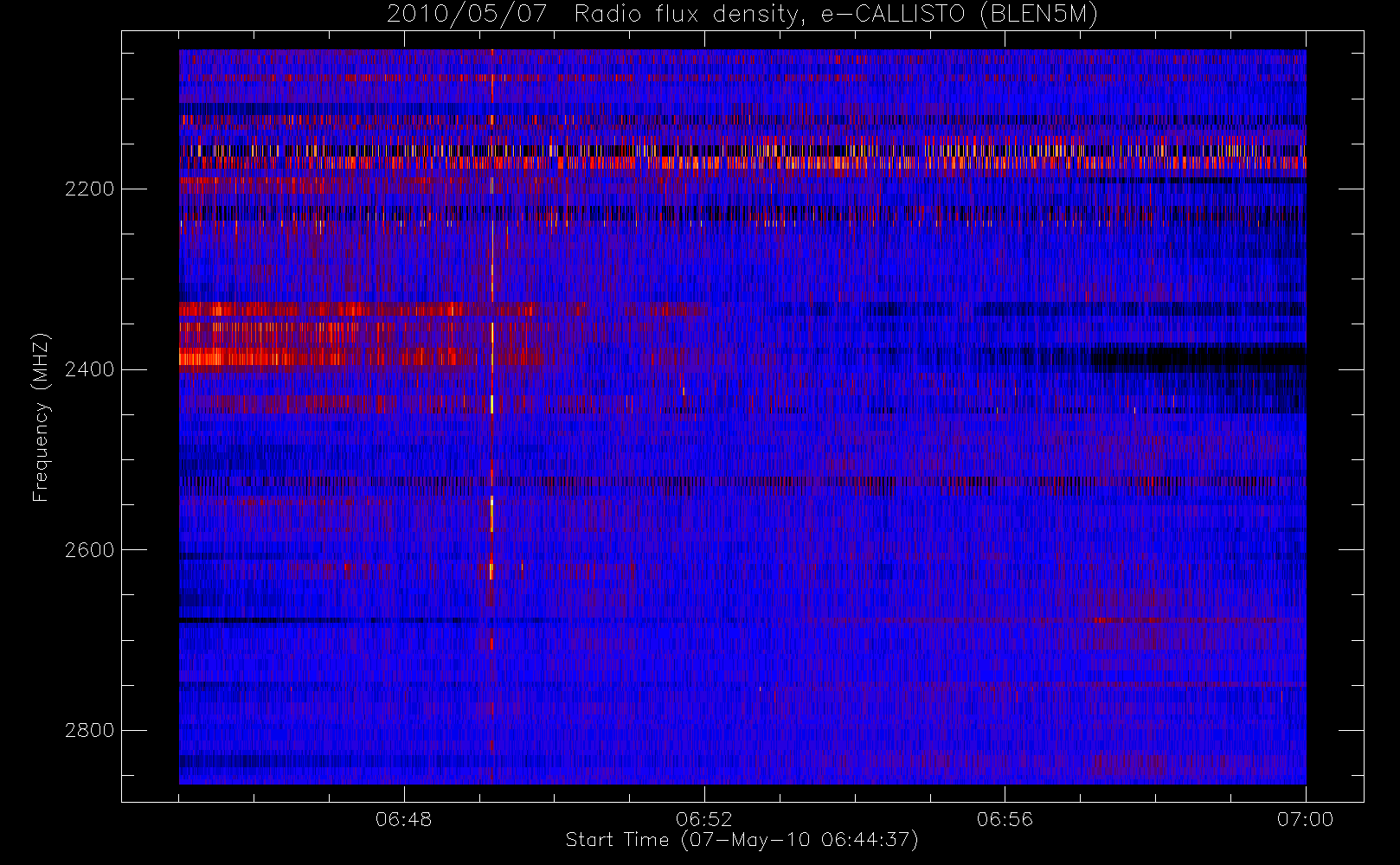Click the 'Frequency (MHZ)' axis label
Viewport: 1400px width, 865px height.
41,417
